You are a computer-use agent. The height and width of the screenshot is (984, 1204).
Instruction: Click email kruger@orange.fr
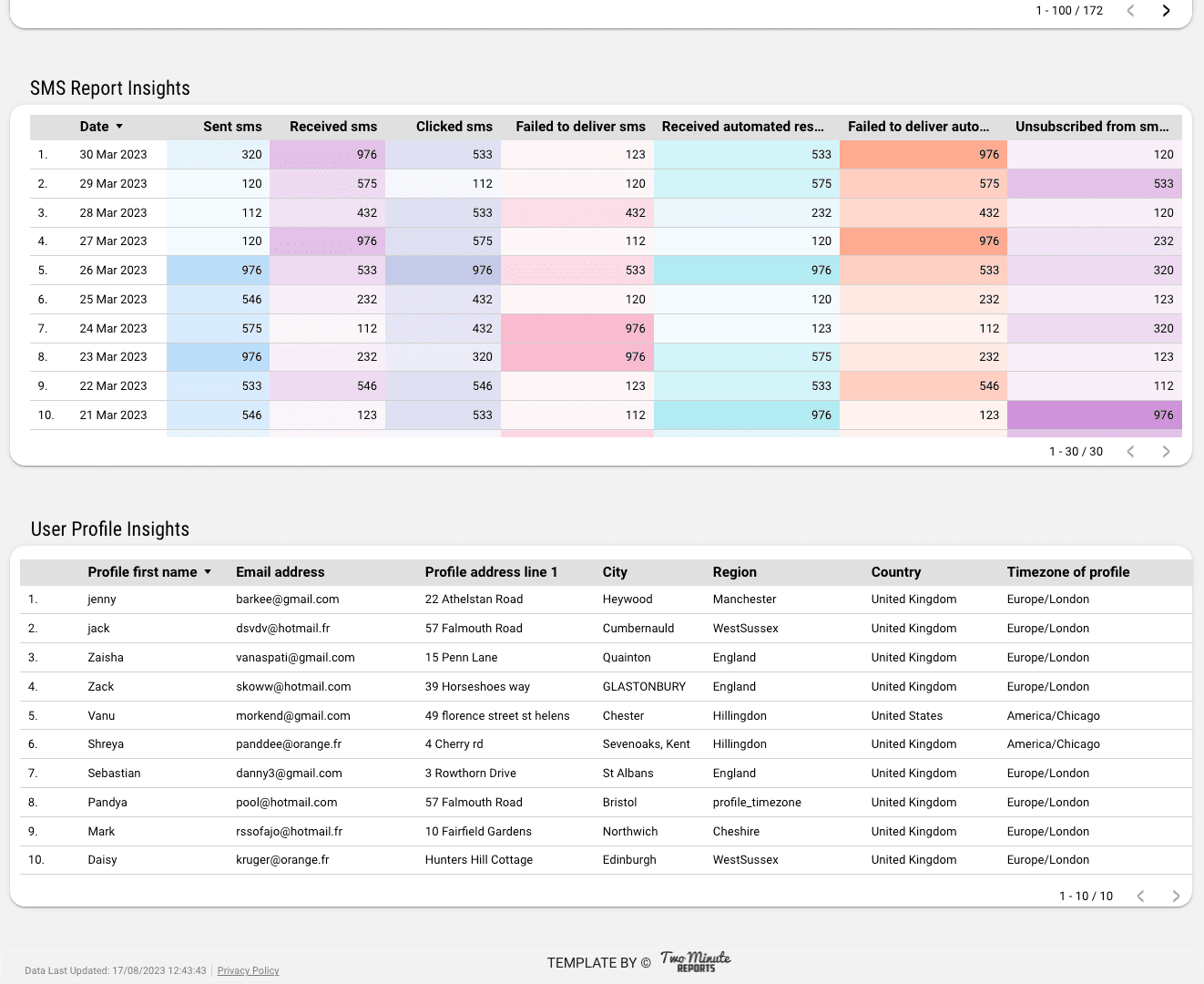(x=282, y=860)
